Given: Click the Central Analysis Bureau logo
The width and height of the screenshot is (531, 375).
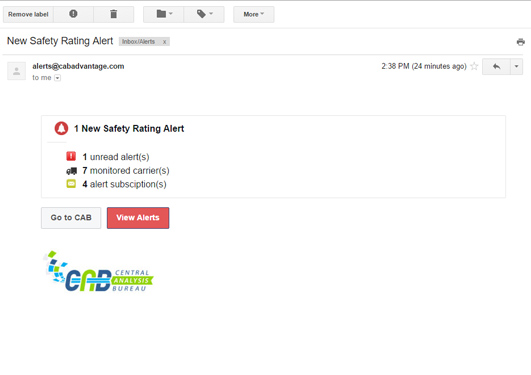Looking at the screenshot, I should tap(99, 272).
